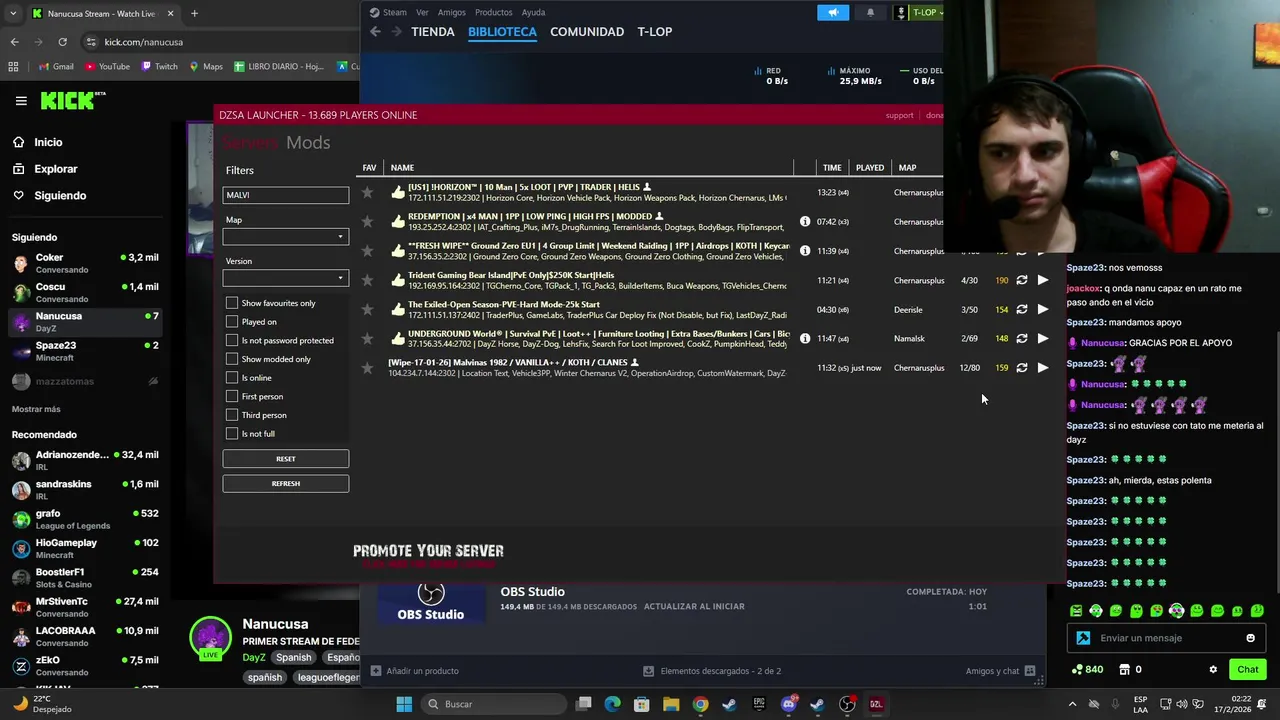Sort server list by TIME column

coord(832,168)
